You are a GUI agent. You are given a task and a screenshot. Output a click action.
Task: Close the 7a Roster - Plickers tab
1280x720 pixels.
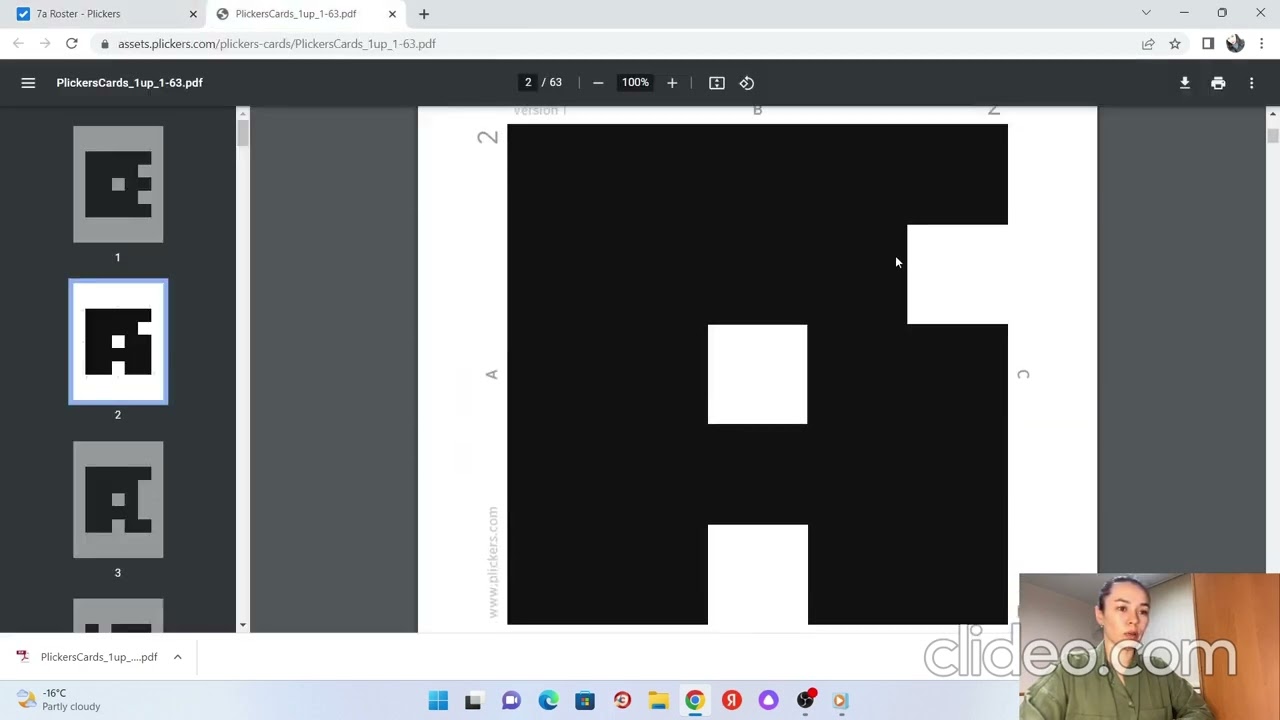pyautogui.click(x=193, y=14)
